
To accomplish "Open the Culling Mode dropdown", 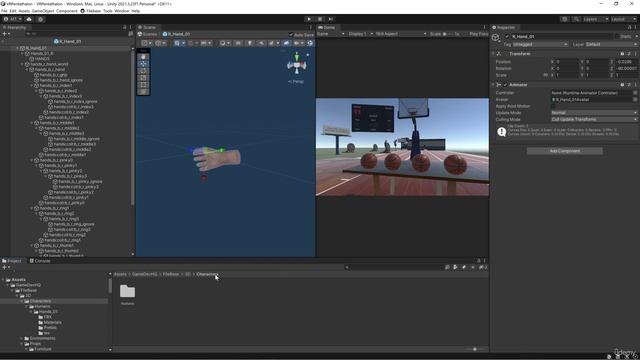I will click(x=594, y=120).
